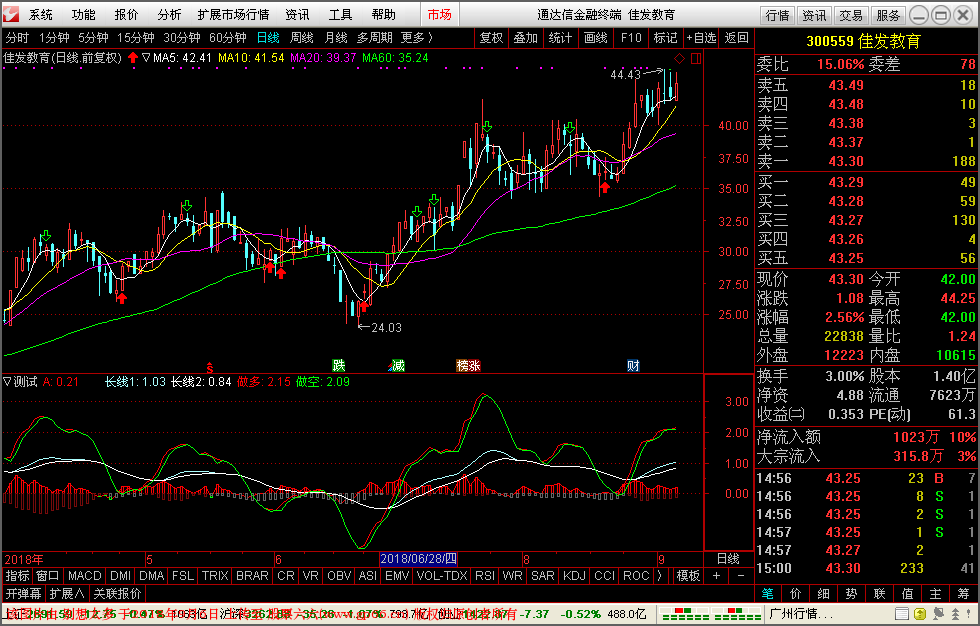Click the list window icon in status bar

tap(901, 614)
